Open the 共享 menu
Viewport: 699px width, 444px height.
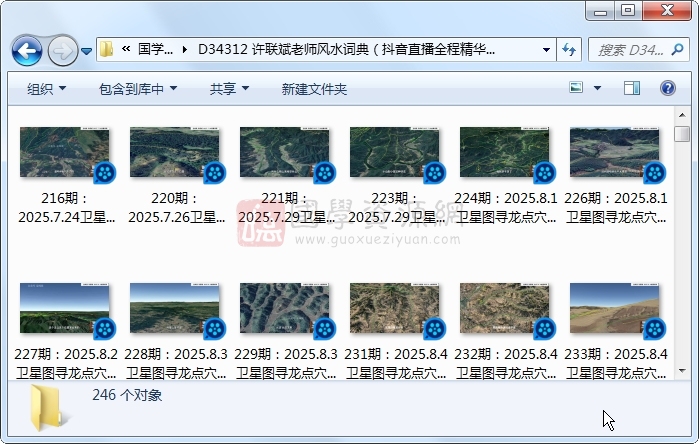point(229,89)
